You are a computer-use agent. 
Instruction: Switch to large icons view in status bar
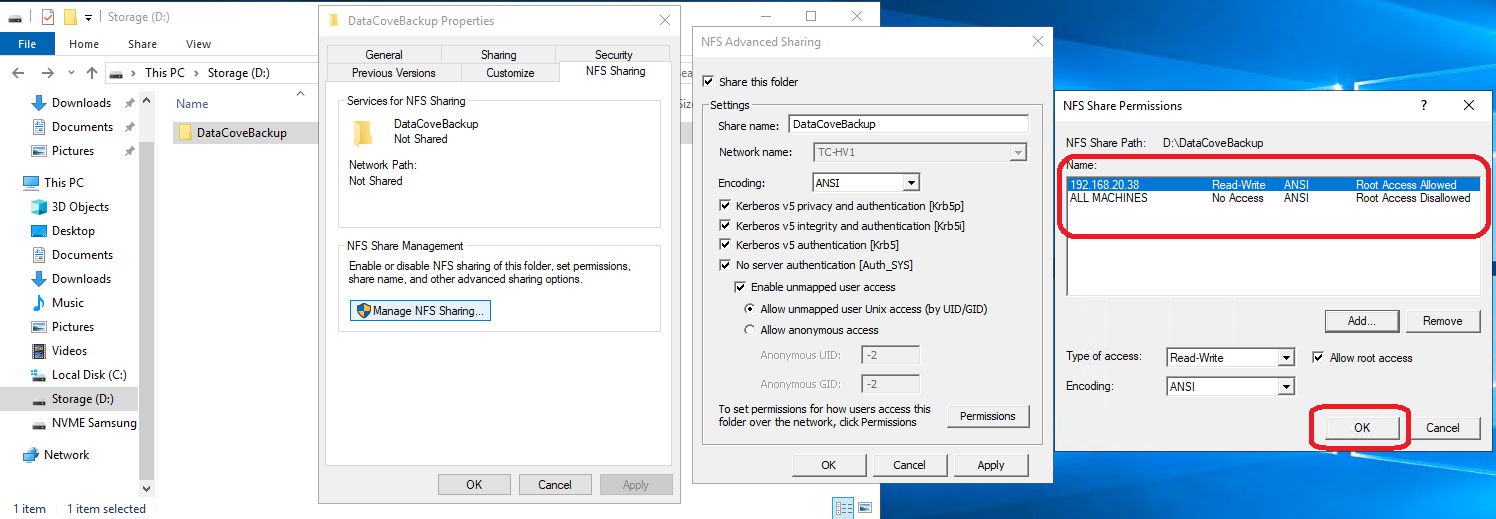click(864, 508)
